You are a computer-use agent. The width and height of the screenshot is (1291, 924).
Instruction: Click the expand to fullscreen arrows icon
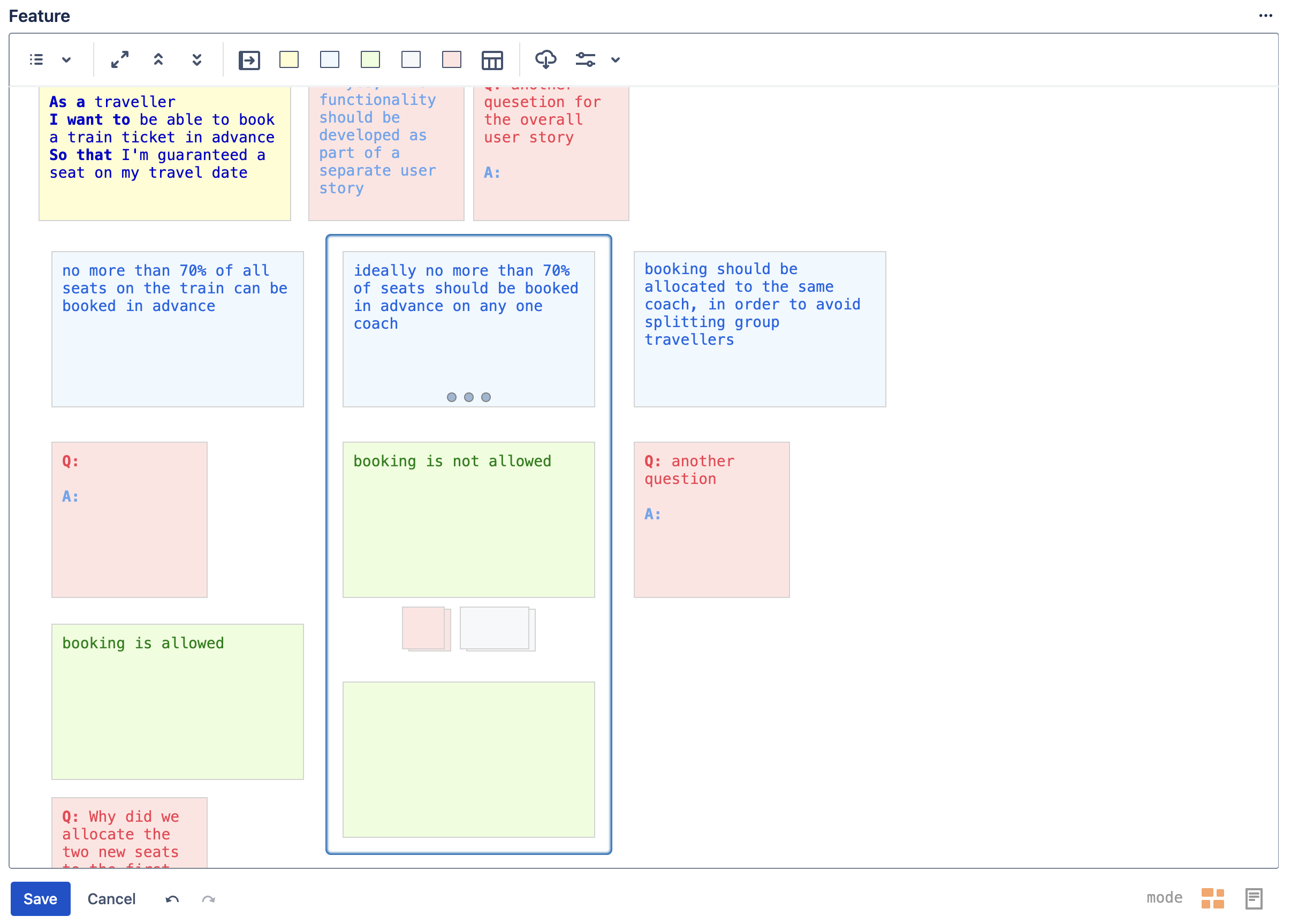(119, 60)
